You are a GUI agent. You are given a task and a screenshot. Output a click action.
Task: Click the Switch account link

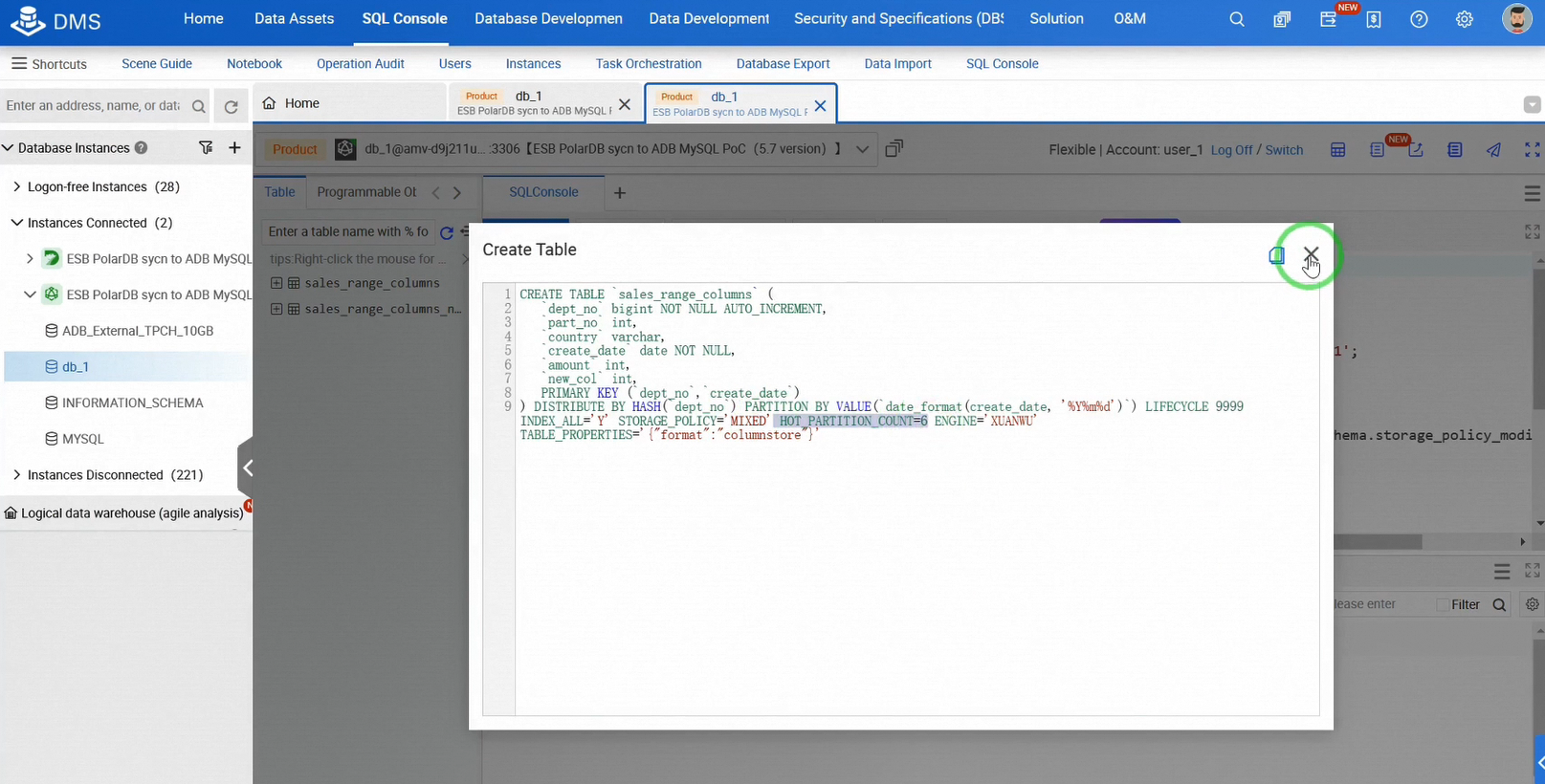pyautogui.click(x=1284, y=150)
